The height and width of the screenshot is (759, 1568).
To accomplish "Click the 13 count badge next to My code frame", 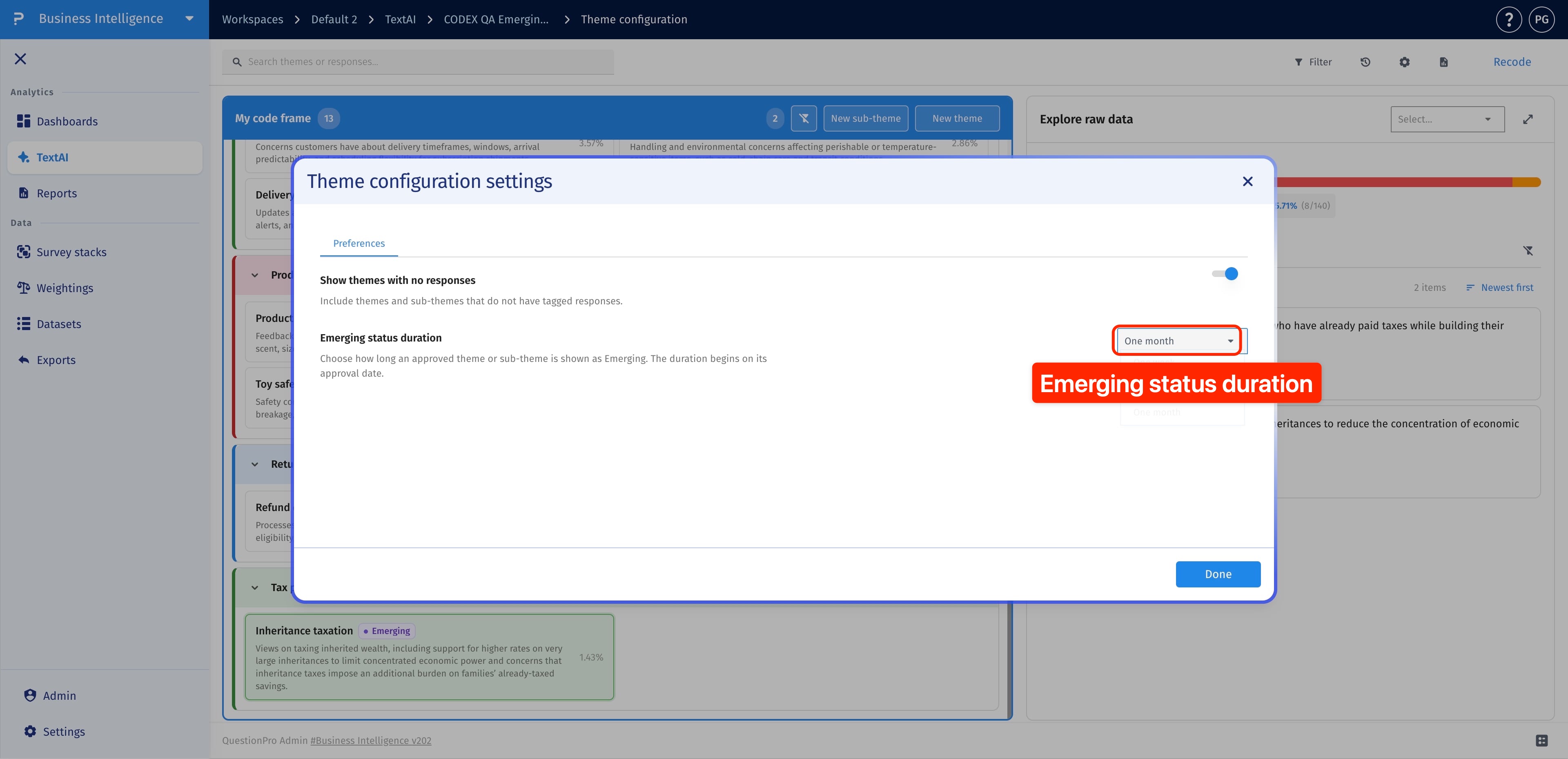I will coord(329,119).
